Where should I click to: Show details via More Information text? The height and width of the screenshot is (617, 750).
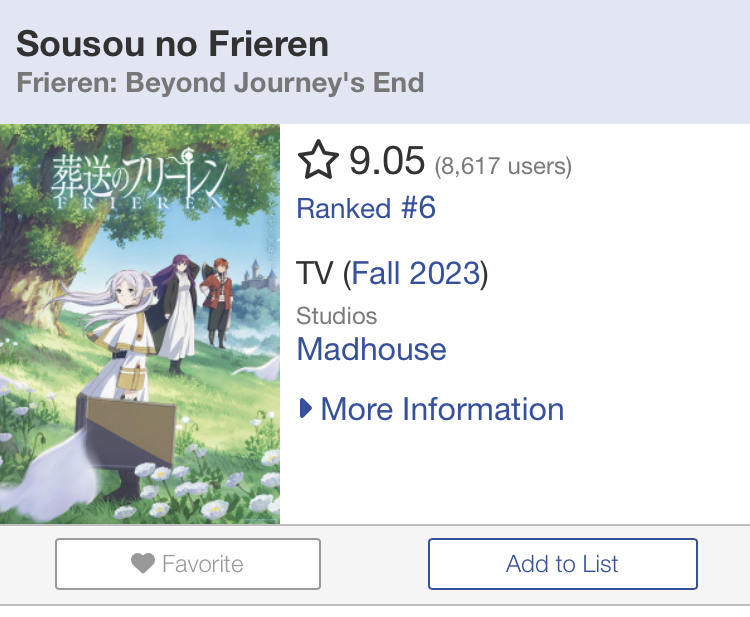pyautogui.click(x=442, y=409)
